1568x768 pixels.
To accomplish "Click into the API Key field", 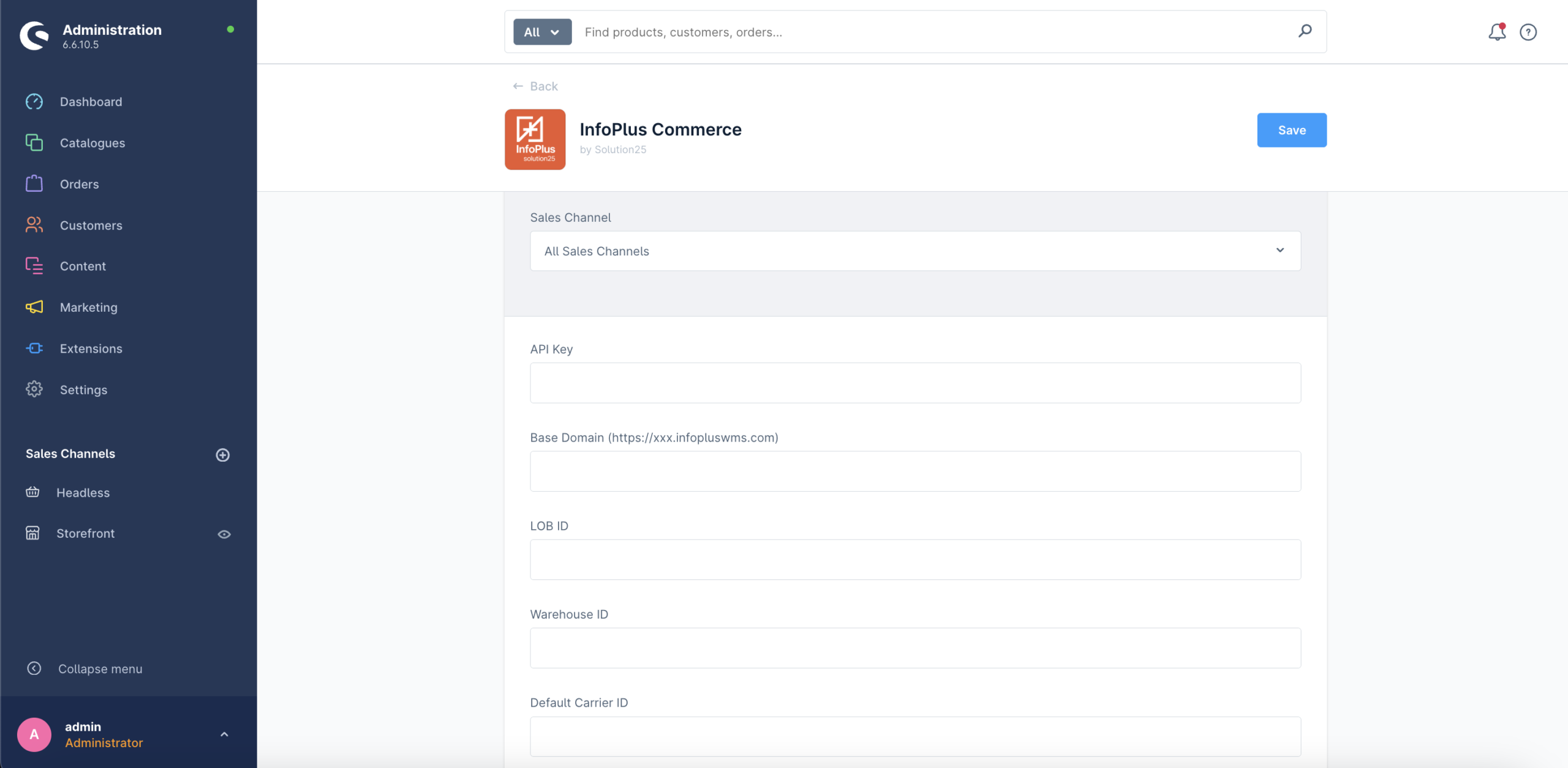I will (915, 383).
